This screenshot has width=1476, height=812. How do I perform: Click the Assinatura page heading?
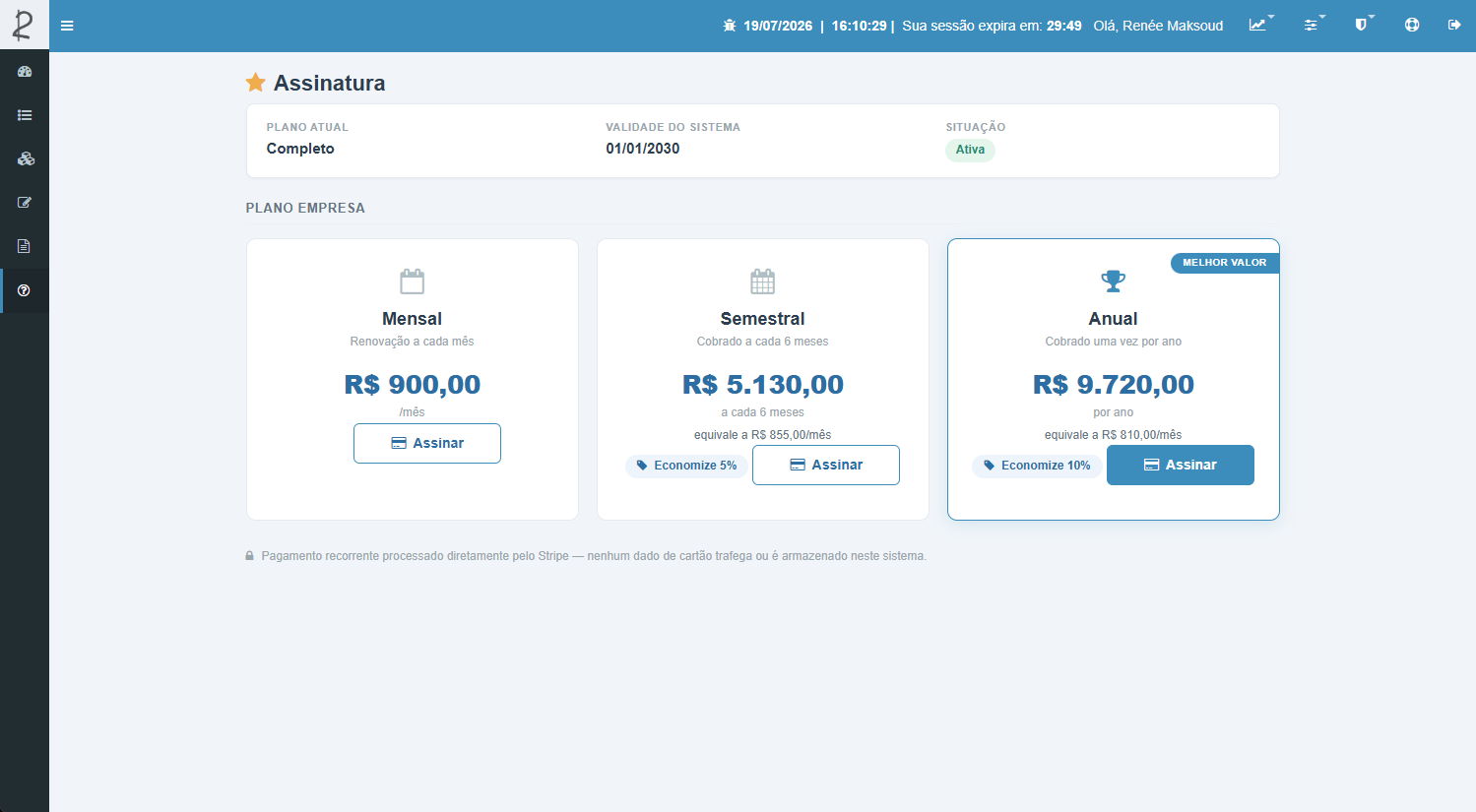(x=330, y=83)
